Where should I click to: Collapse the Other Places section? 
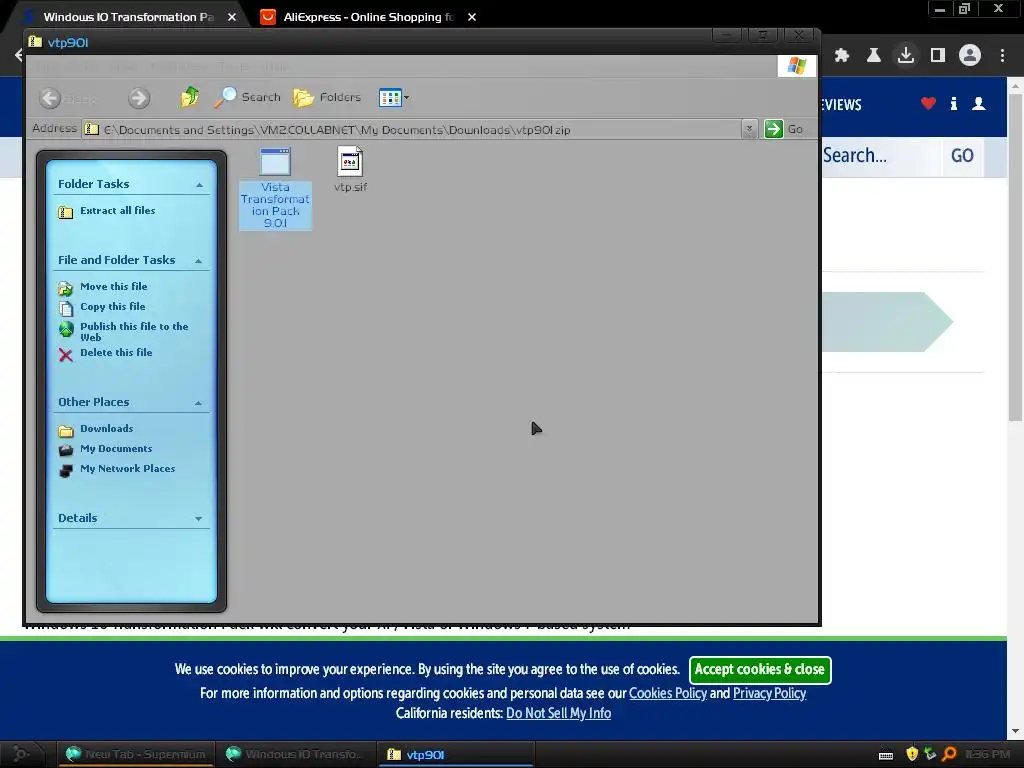(199, 403)
